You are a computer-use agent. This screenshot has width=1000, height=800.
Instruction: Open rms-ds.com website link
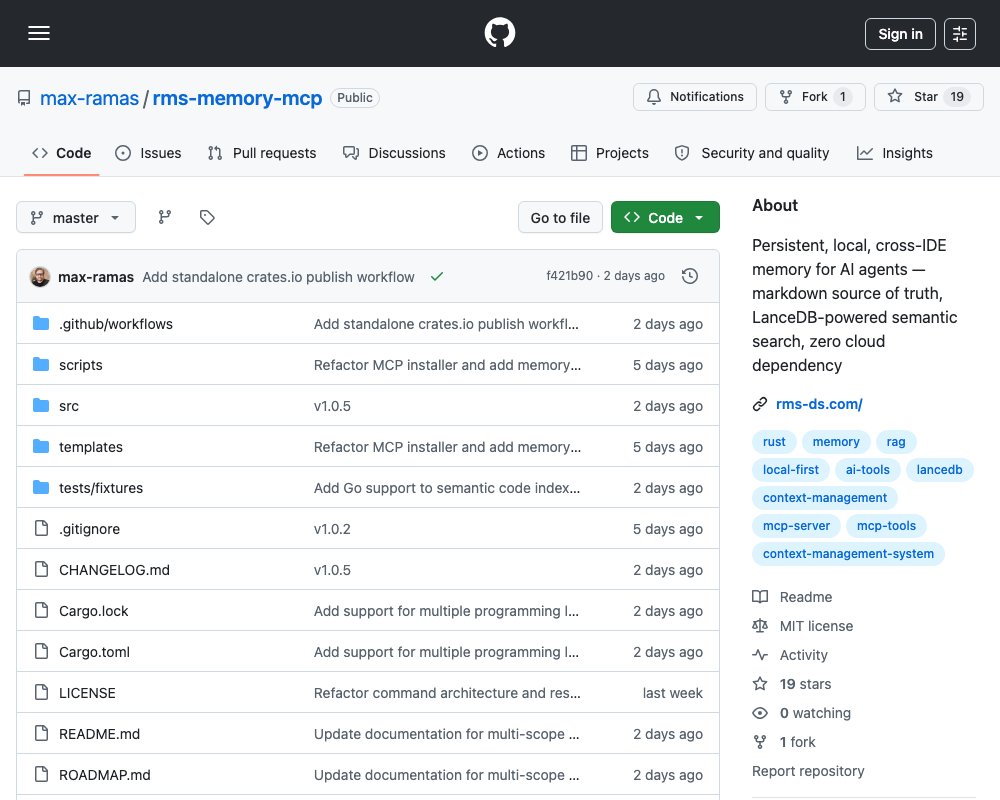tap(819, 404)
